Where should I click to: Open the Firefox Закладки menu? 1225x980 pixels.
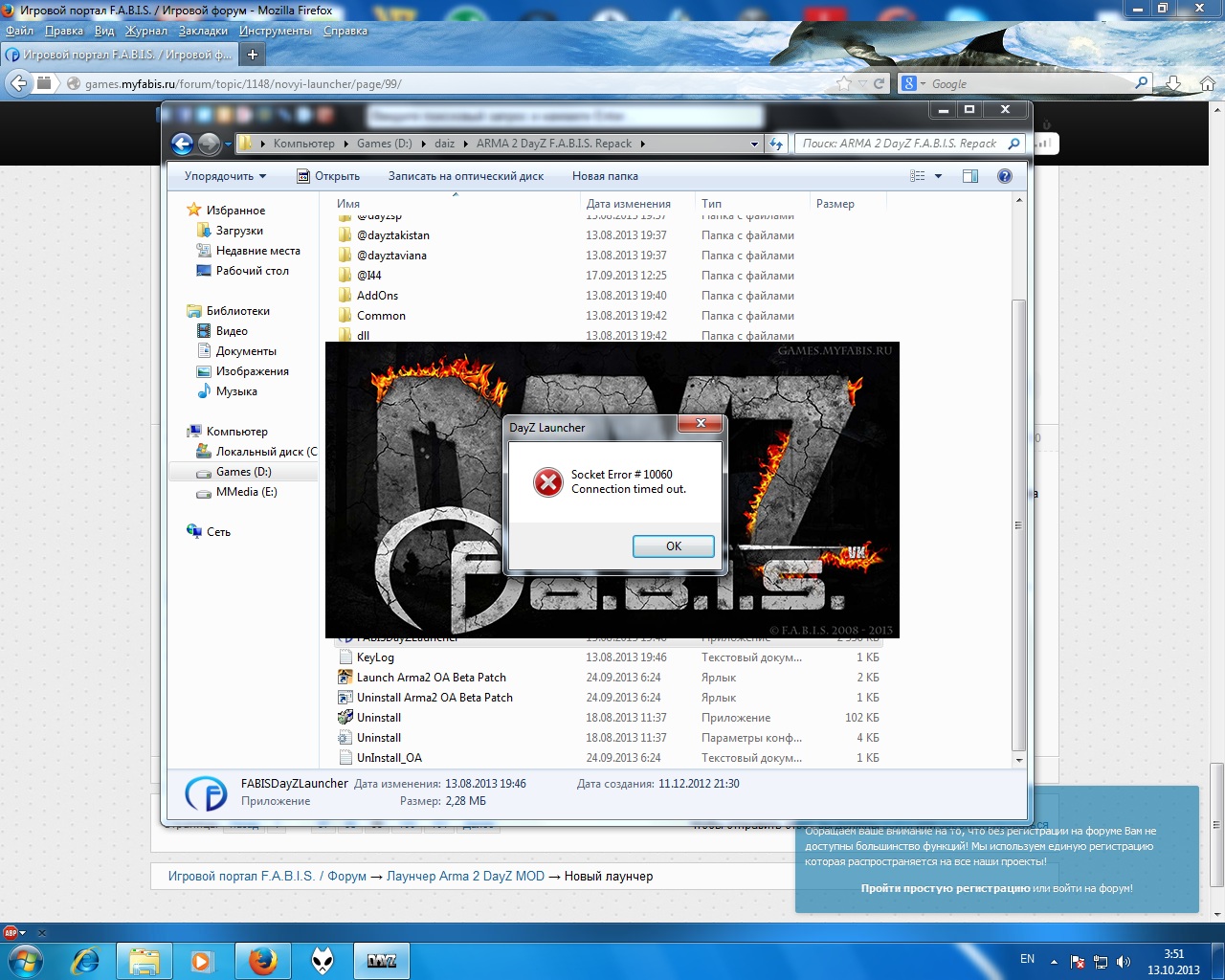(203, 31)
